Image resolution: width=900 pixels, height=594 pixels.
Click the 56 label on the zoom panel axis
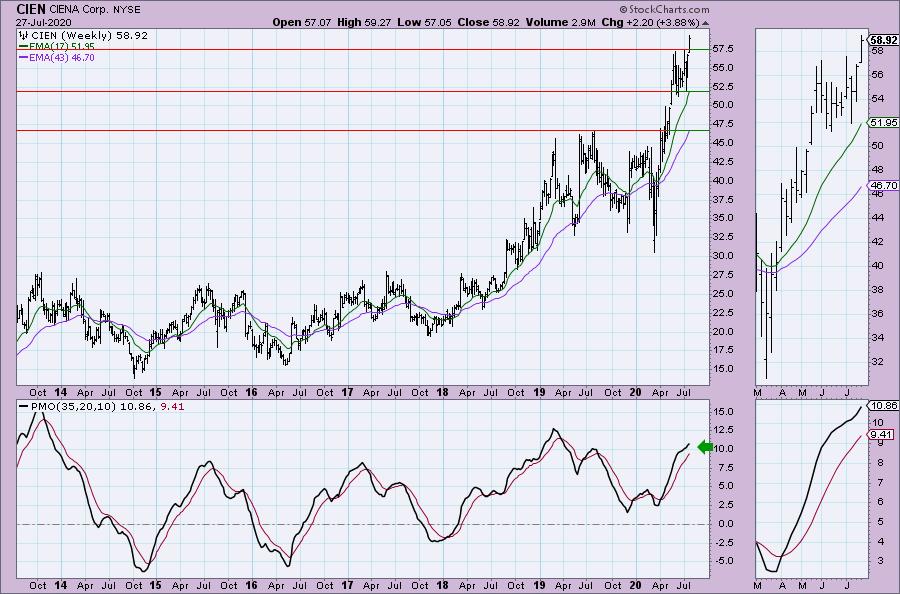pyautogui.click(x=877, y=75)
